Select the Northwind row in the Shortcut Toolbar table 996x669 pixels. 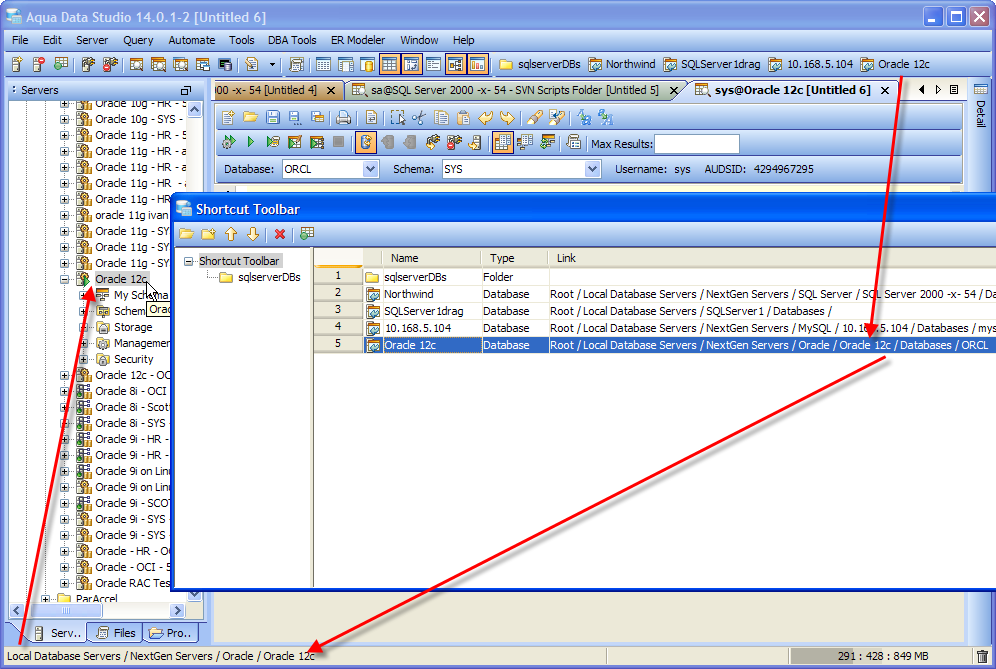[x=654, y=294]
